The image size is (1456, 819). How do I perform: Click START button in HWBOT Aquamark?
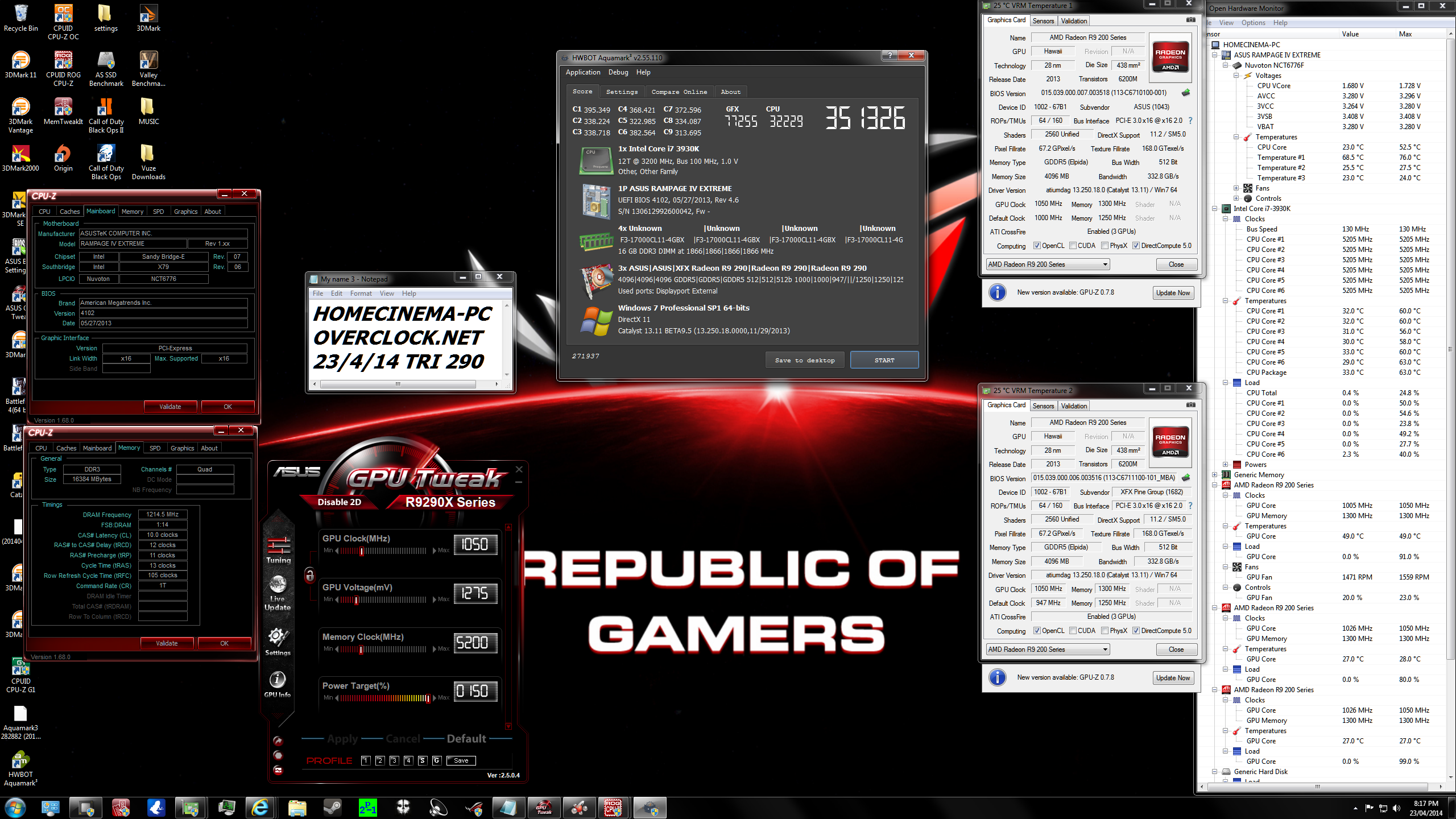(884, 360)
